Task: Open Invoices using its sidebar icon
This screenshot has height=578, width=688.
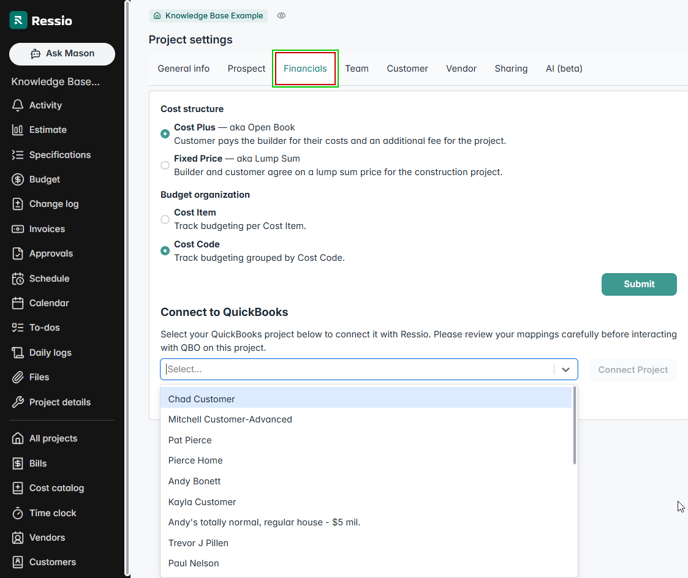Action: 18,229
